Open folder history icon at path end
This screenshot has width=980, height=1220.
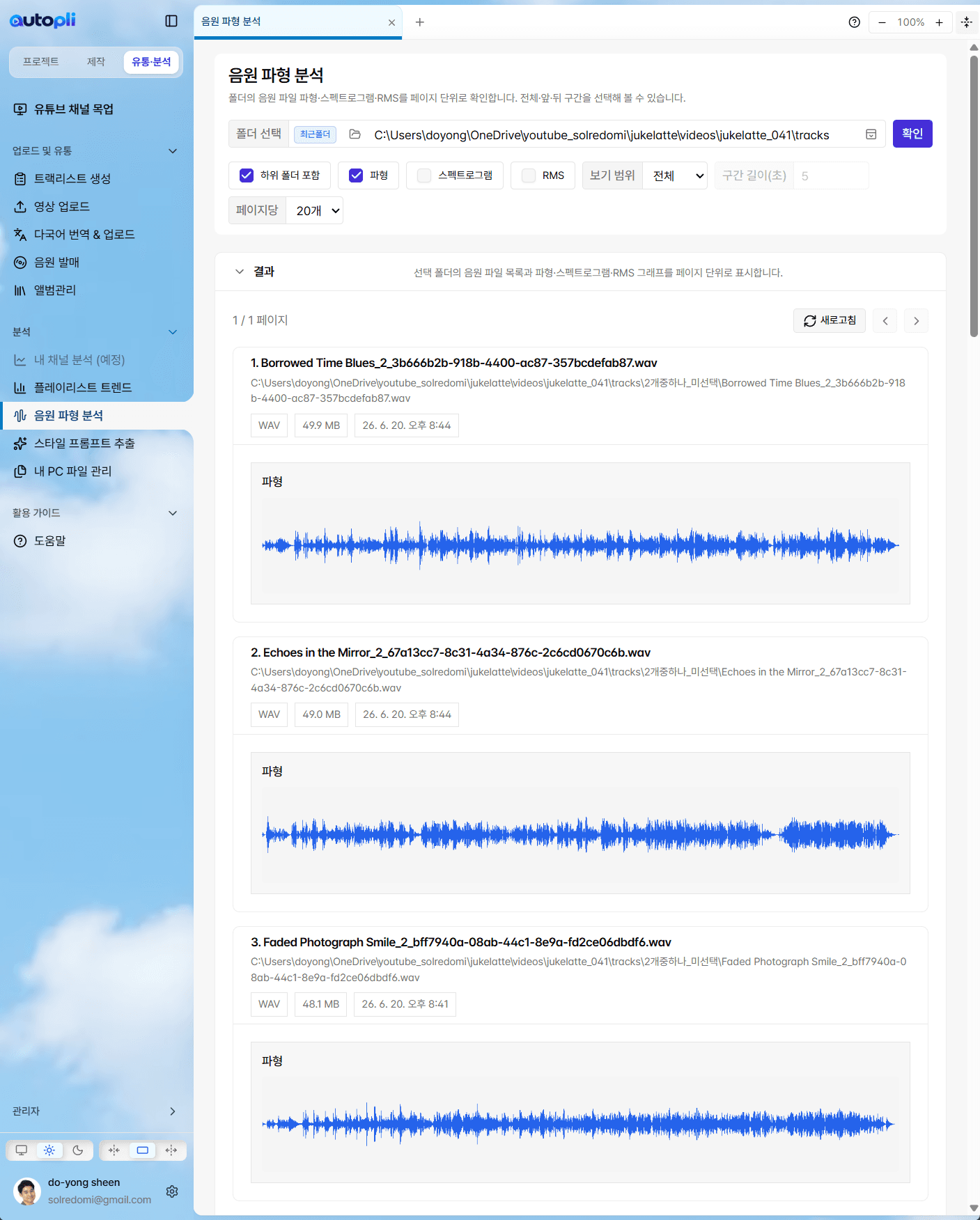coord(871,134)
